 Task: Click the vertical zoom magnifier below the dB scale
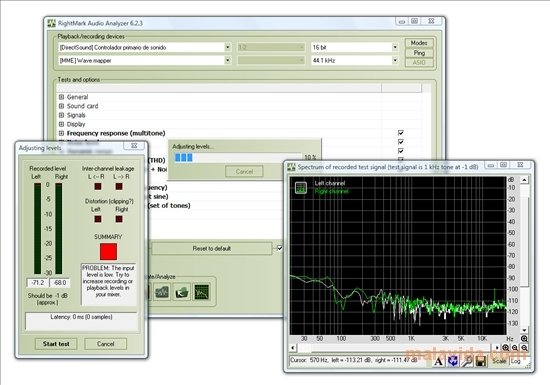coord(524,339)
